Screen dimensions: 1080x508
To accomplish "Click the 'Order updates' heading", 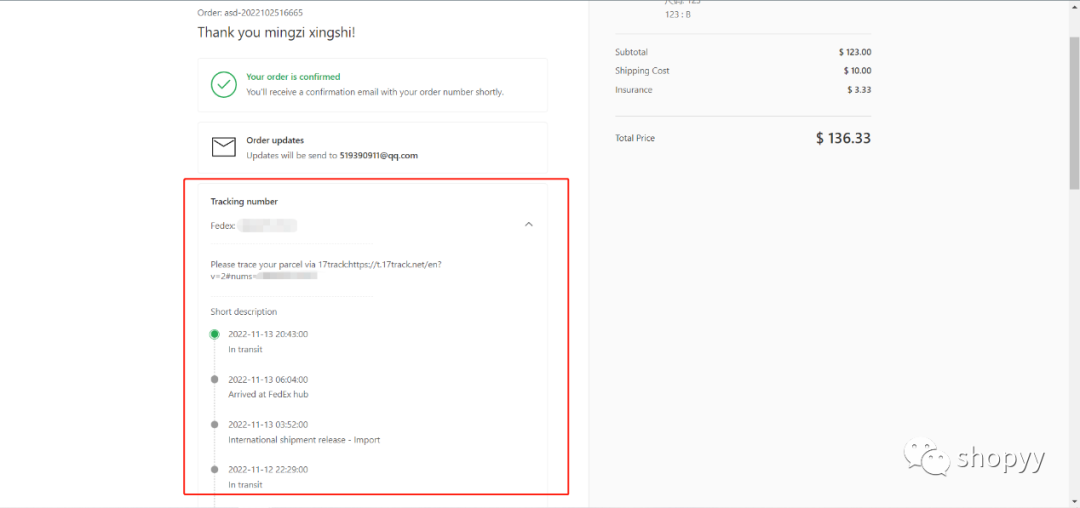I will [x=276, y=140].
